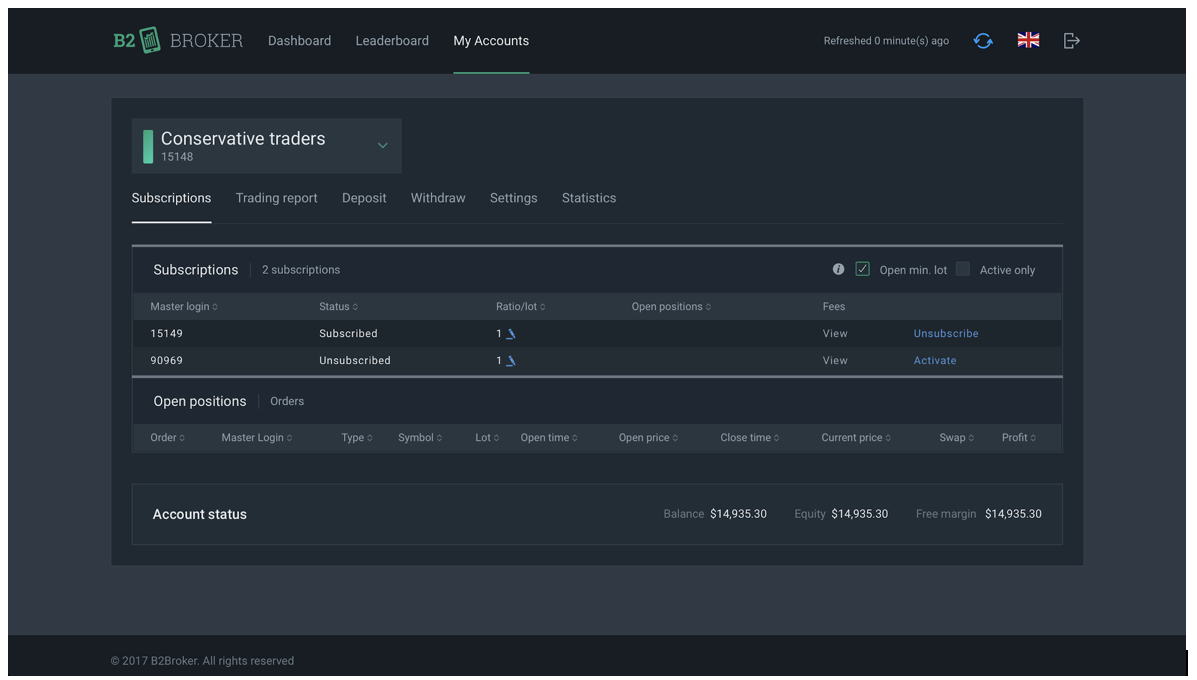Sort subscriptions by Status column
The image size is (1197, 680).
click(x=338, y=307)
